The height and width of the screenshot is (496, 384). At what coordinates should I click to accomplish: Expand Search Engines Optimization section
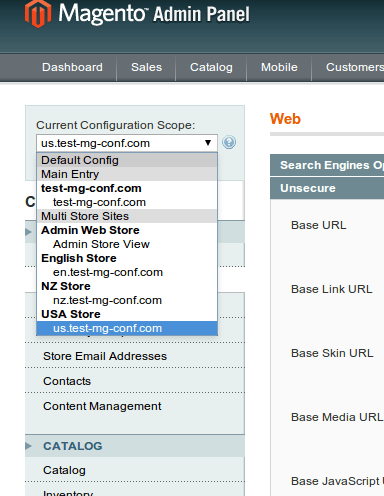327,165
